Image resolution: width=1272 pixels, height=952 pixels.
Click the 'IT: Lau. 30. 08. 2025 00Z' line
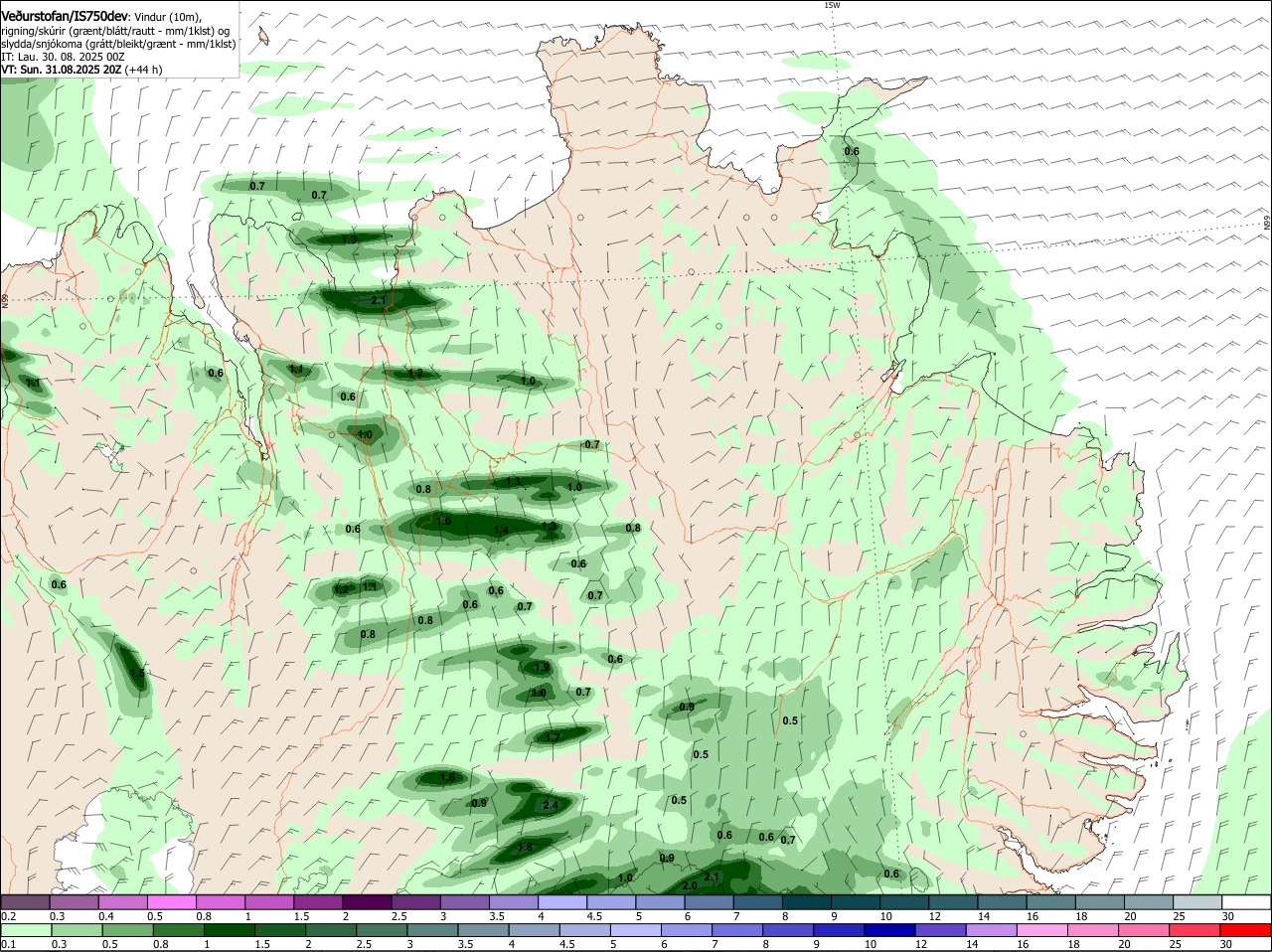(x=63, y=58)
